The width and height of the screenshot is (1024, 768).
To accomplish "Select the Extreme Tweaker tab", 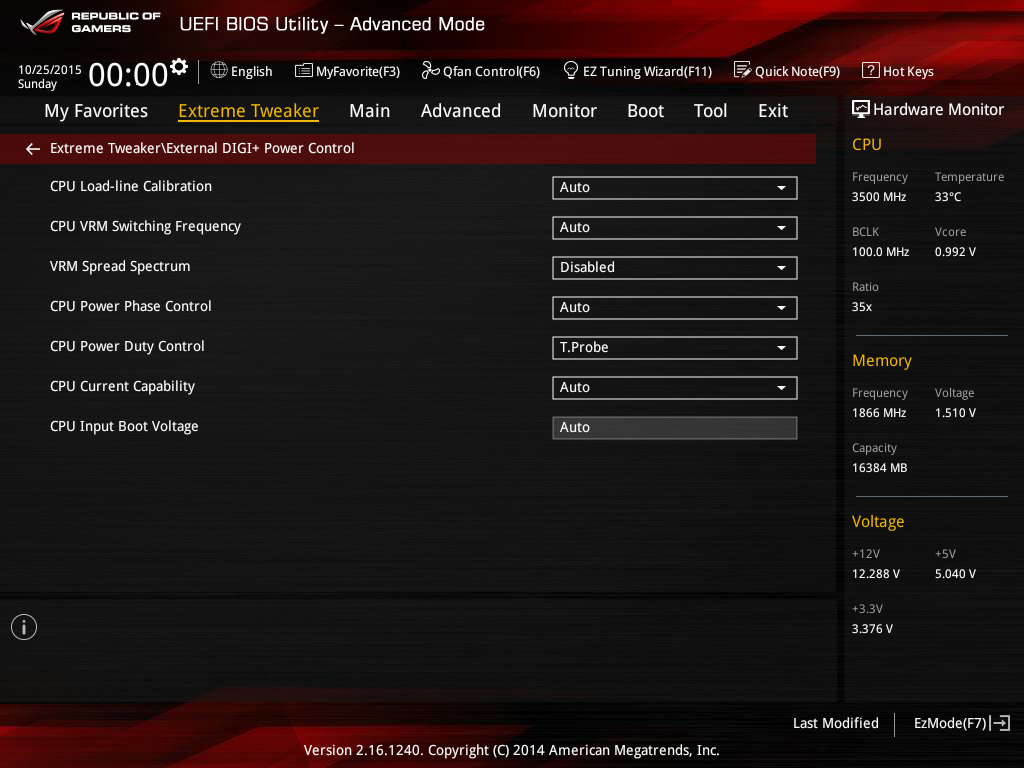I will click(248, 111).
